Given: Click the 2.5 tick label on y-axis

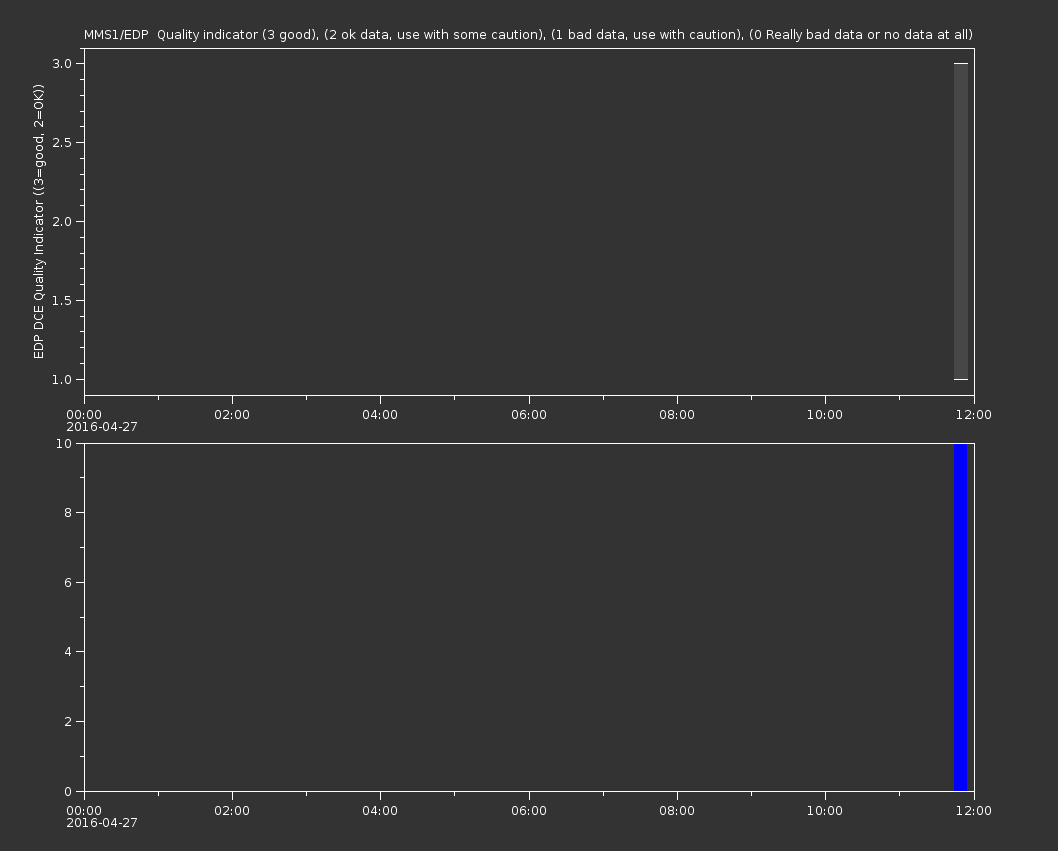Looking at the screenshot, I should (62, 142).
